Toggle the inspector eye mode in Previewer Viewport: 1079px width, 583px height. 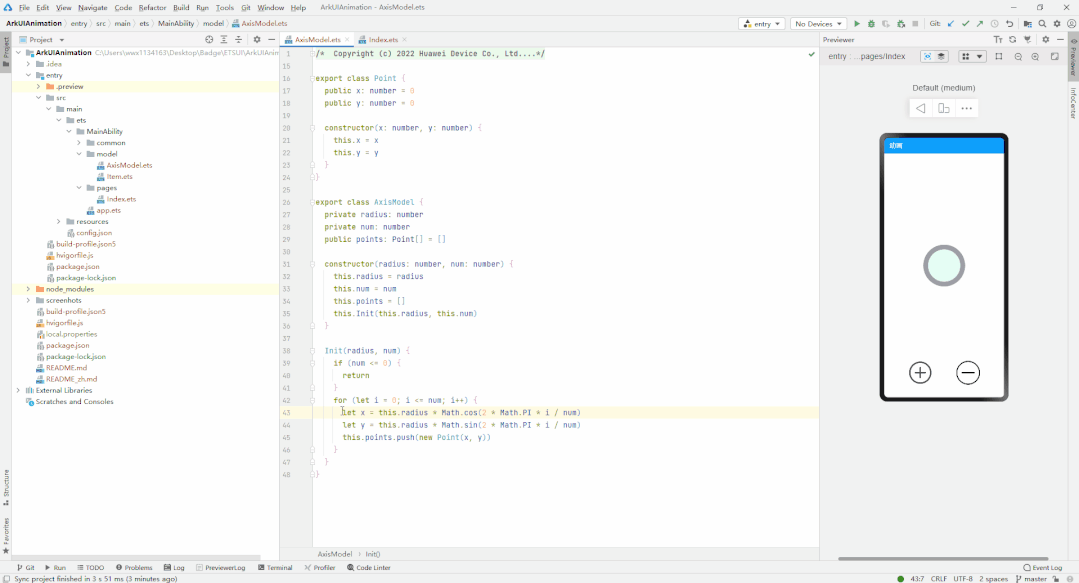928,56
